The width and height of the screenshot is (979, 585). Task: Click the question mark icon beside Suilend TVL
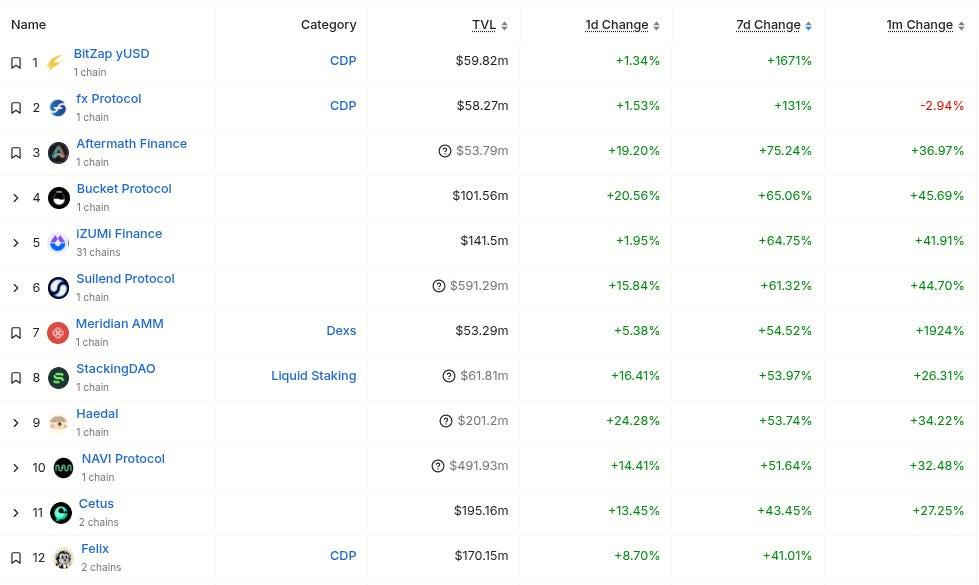point(439,286)
